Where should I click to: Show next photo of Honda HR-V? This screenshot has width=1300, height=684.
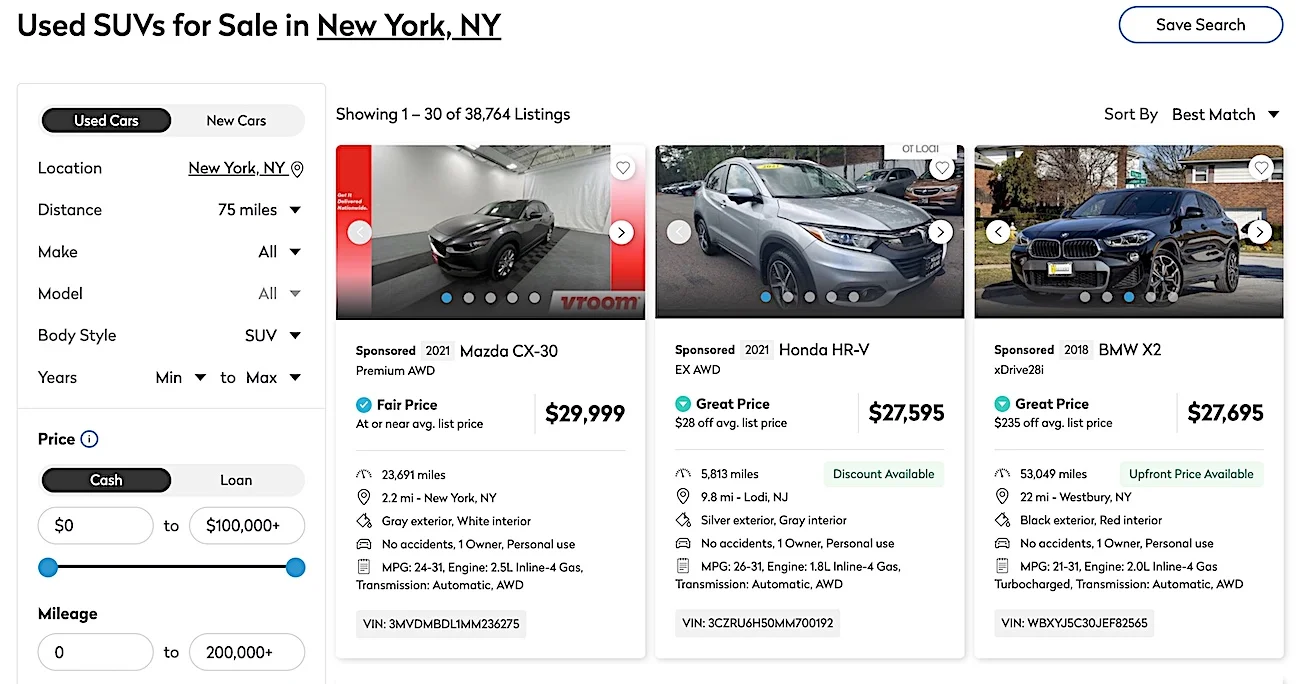click(940, 232)
